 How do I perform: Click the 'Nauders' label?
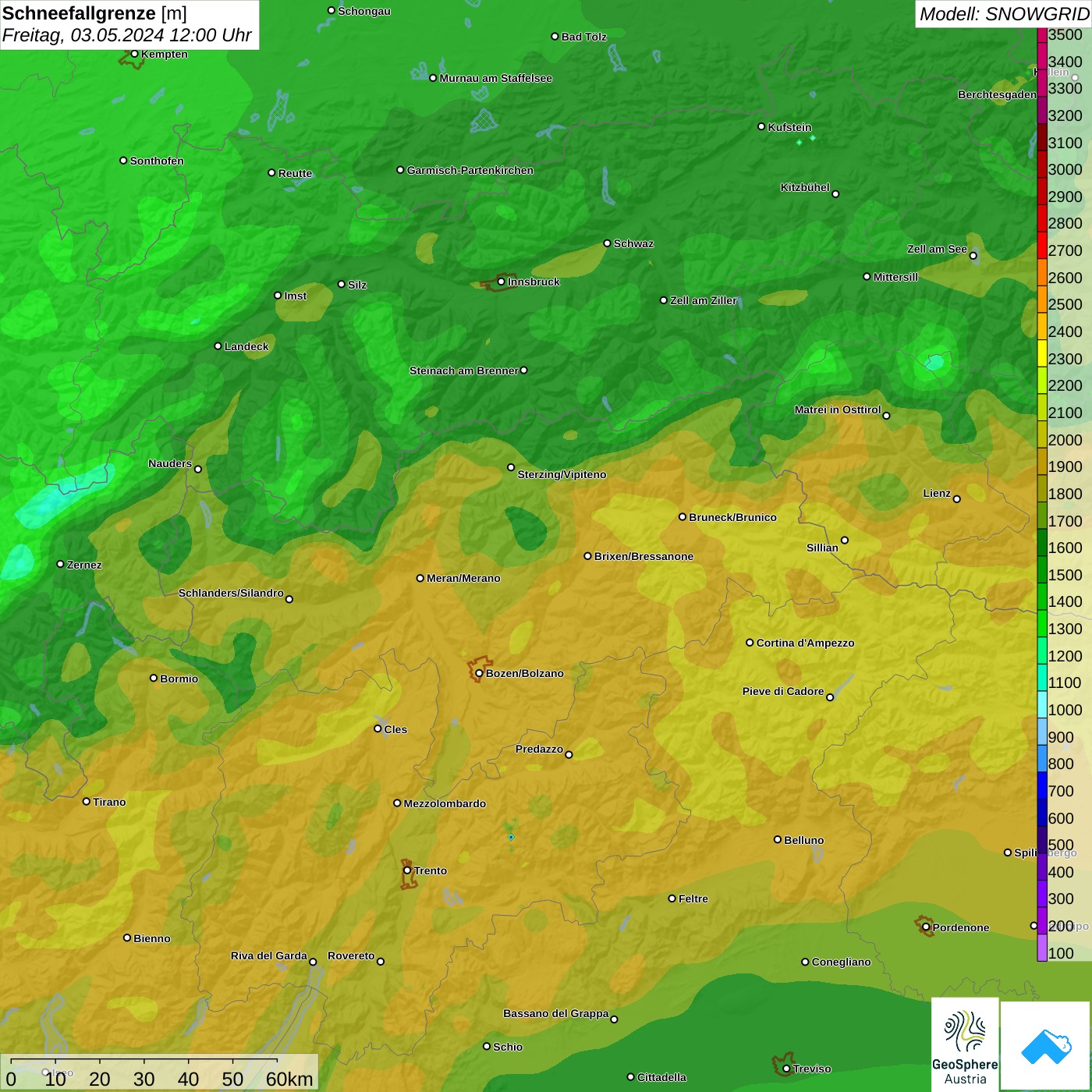point(170,463)
